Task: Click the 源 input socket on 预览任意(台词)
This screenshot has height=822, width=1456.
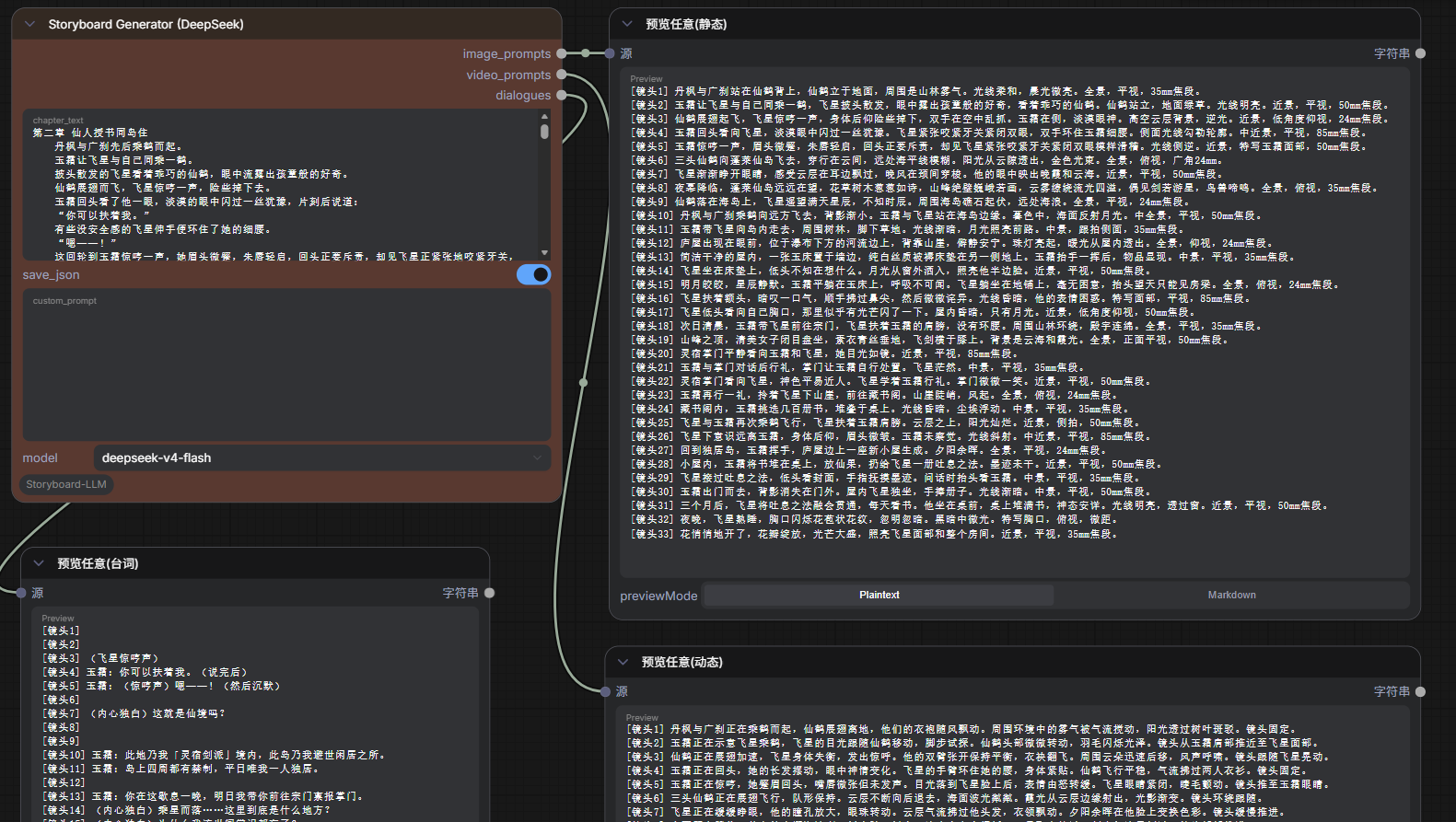Action: [x=21, y=593]
